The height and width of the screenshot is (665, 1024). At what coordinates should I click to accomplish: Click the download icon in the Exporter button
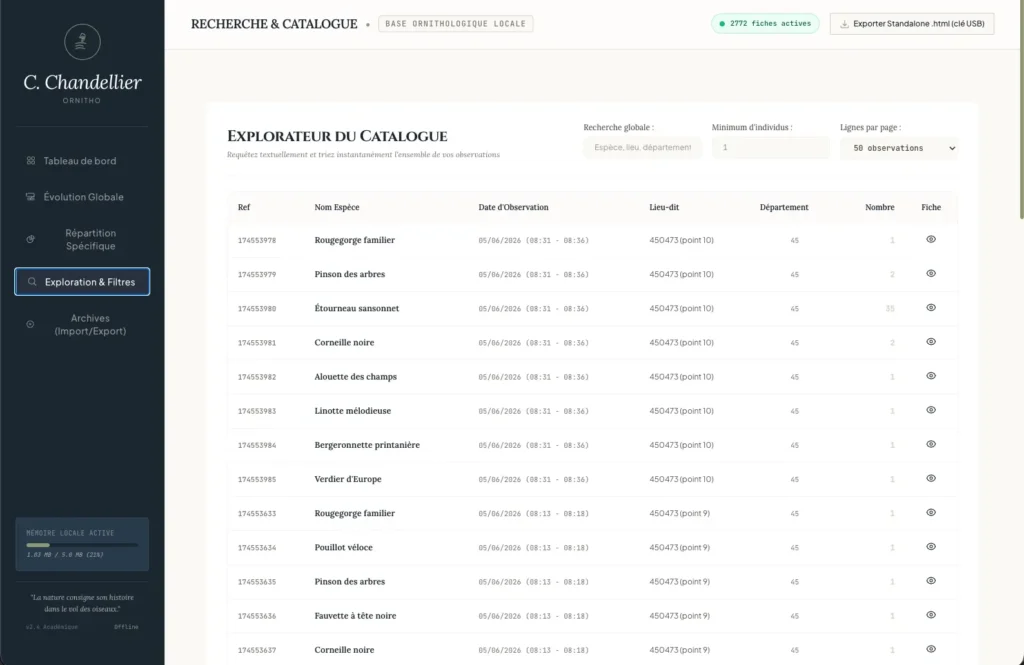point(844,24)
